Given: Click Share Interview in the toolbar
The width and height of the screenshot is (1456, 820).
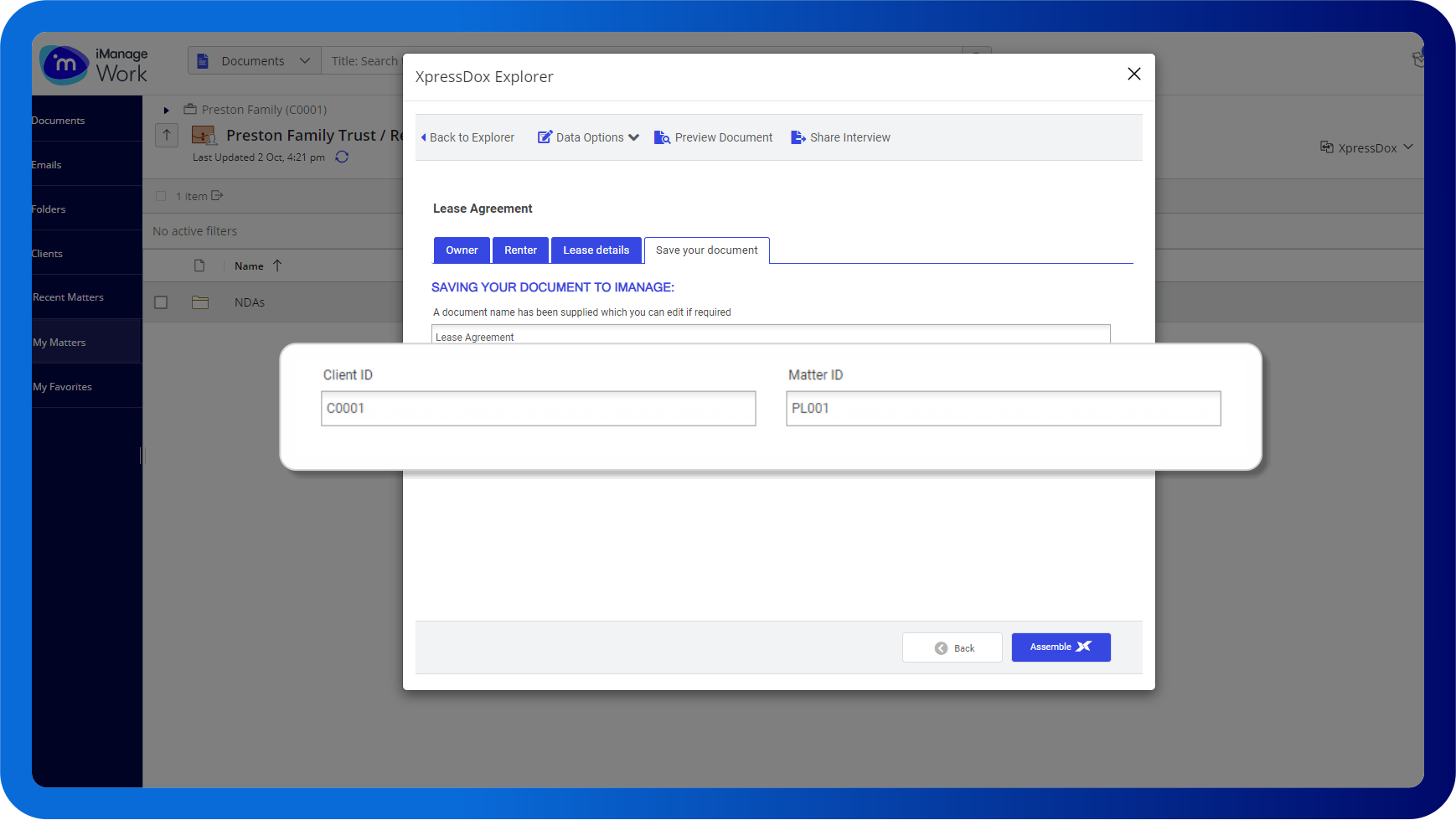Looking at the screenshot, I should (840, 137).
